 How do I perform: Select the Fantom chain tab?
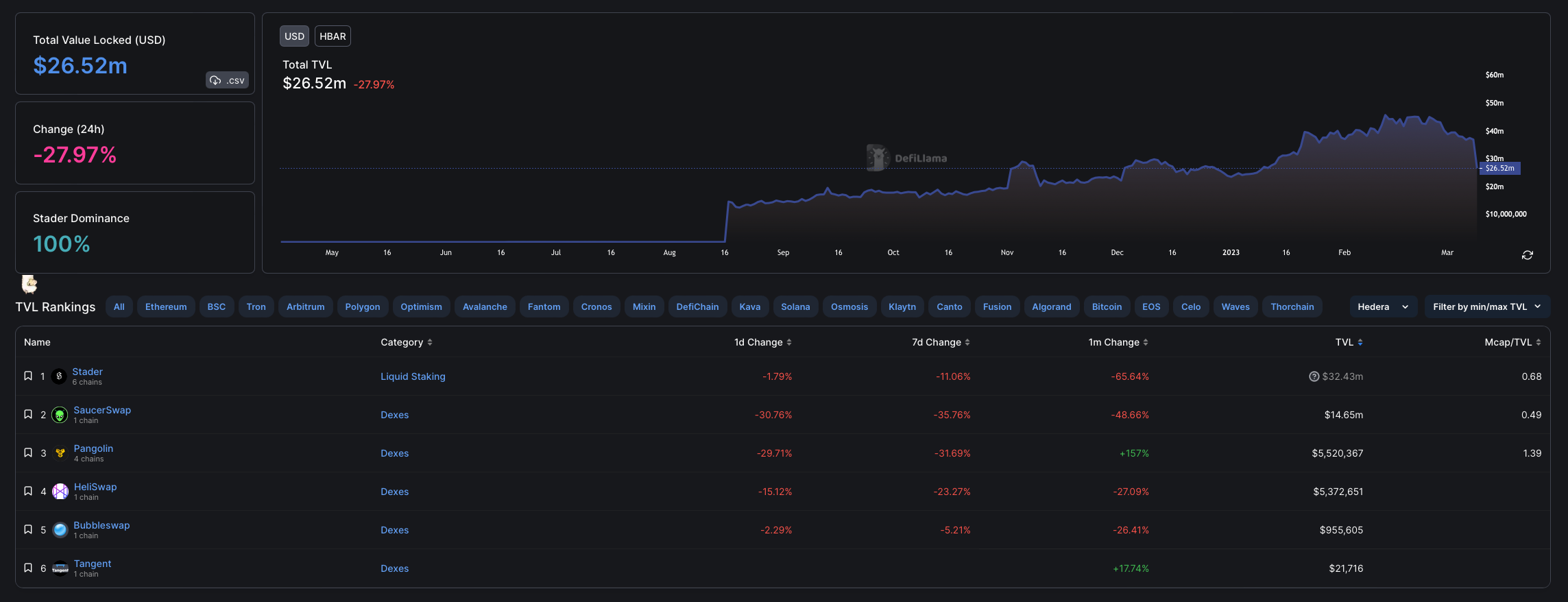544,306
